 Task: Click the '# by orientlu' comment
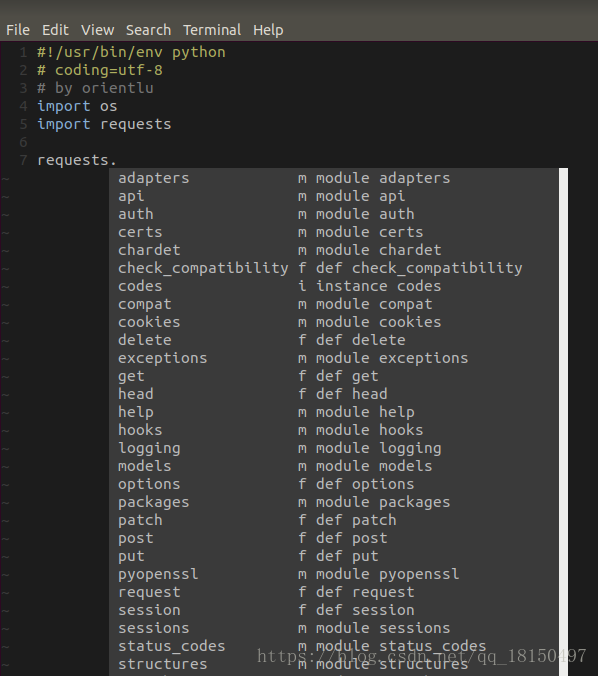pos(95,88)
